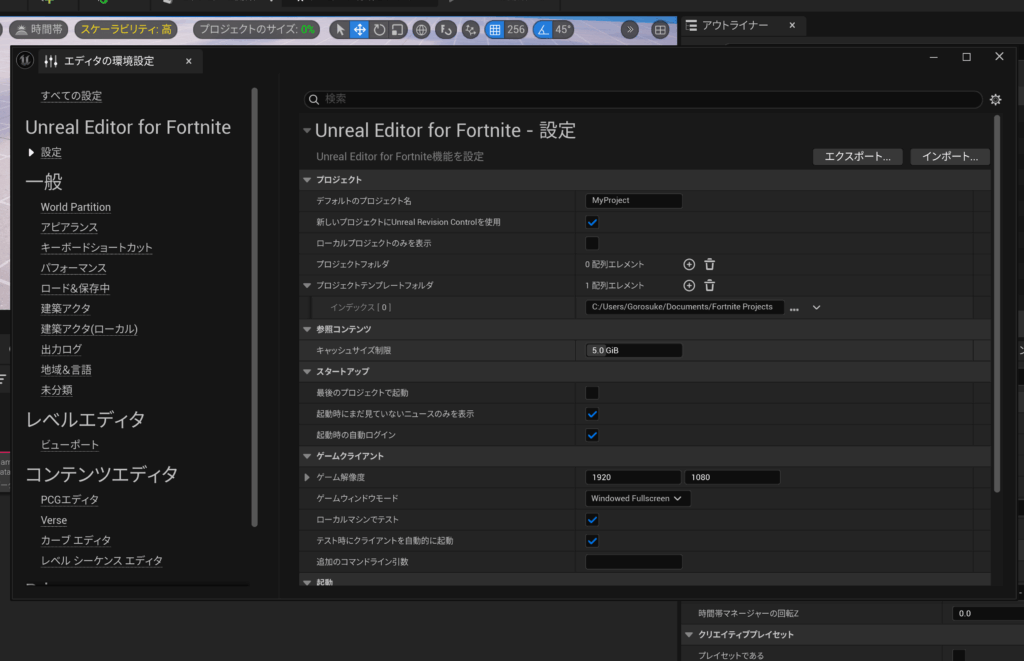Collapse プロジェクトテンプレートフォルダ array
Viewport: 1024px width, 661px height.
[307, 285]
